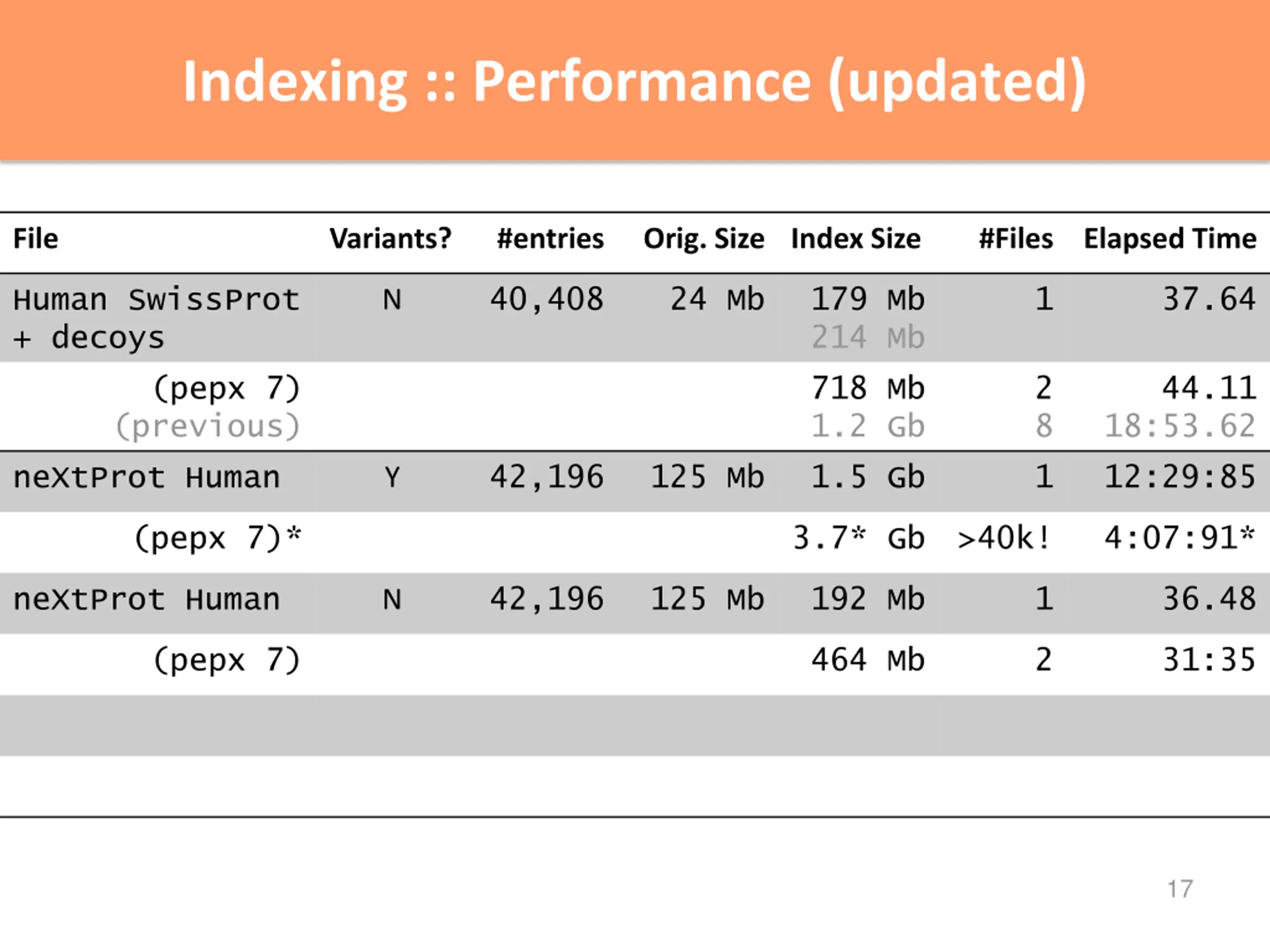Click the greyed files count '8'

pos(1044,426)
